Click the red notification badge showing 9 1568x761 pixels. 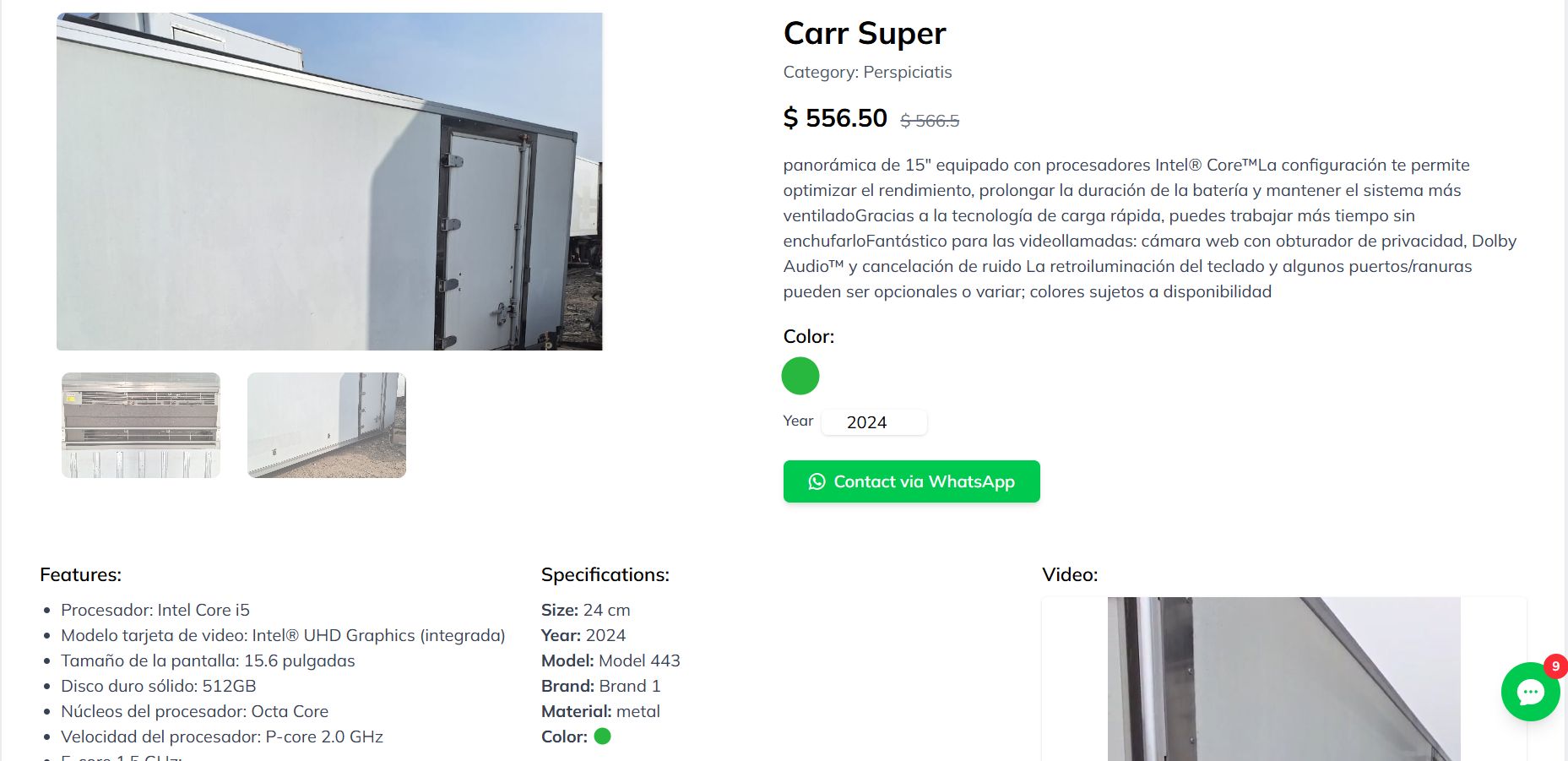click(x=1555, y=666)
